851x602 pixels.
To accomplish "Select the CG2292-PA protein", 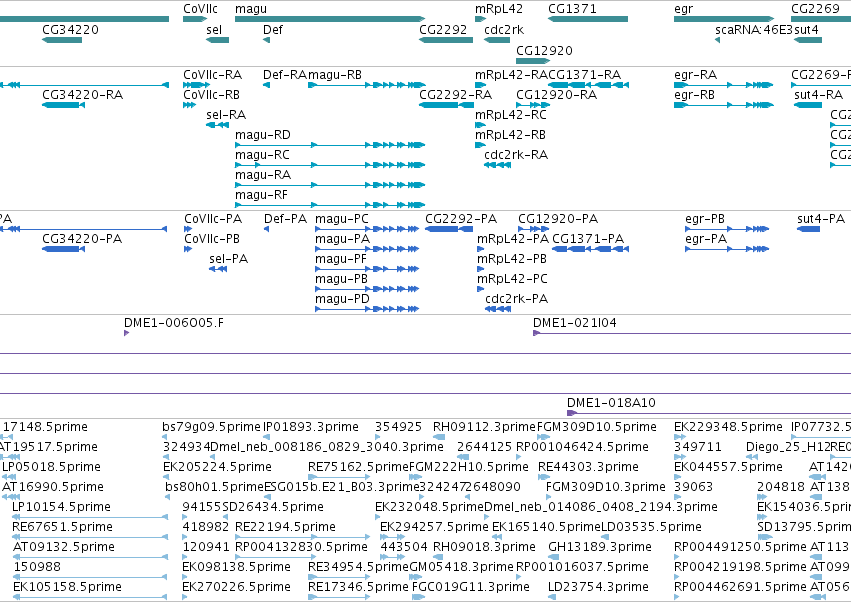I will (x=449, y=229).
